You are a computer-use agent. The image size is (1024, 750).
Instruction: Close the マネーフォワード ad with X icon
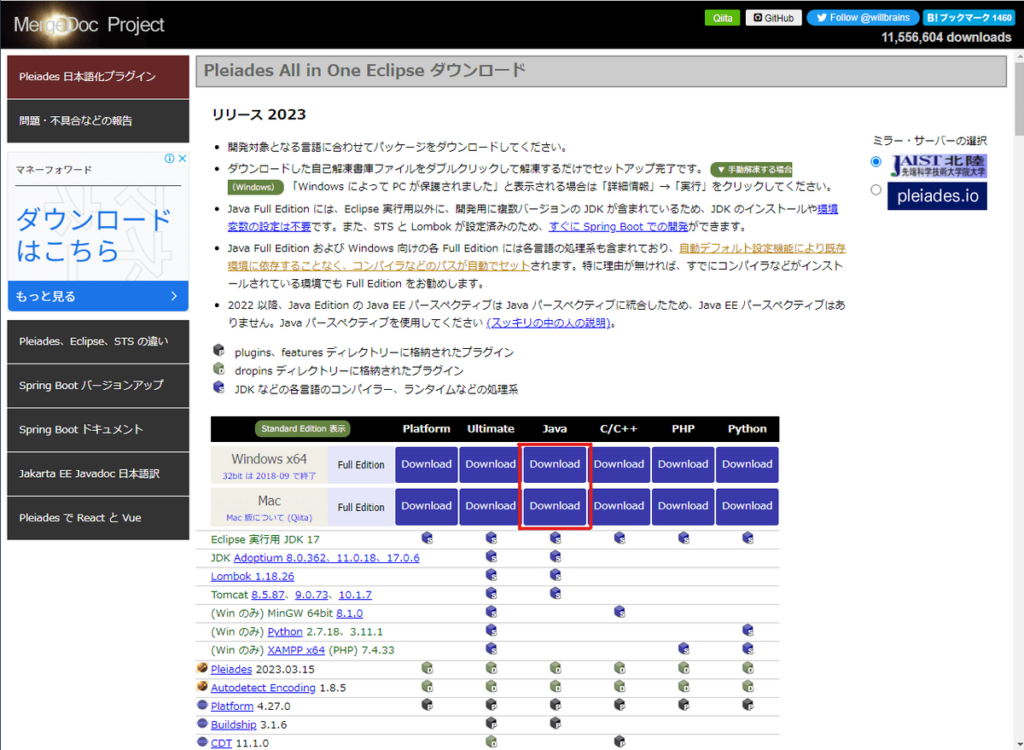pos(183,159)
